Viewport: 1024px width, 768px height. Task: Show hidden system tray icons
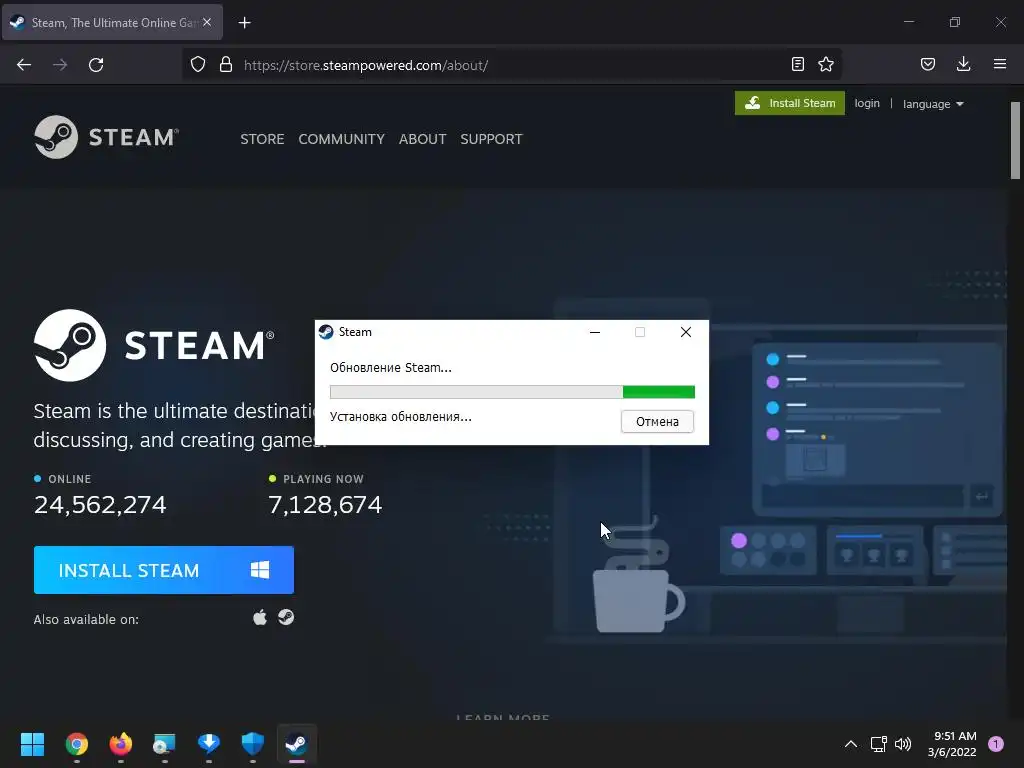(850, 744)
